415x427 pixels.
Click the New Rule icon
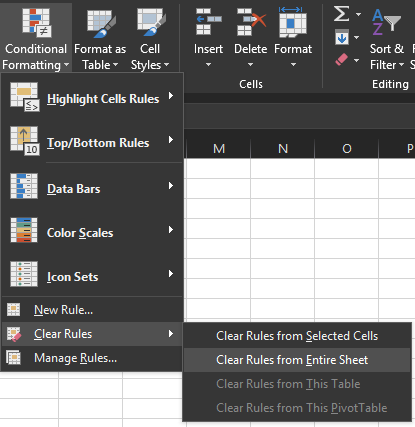(14, 310)
